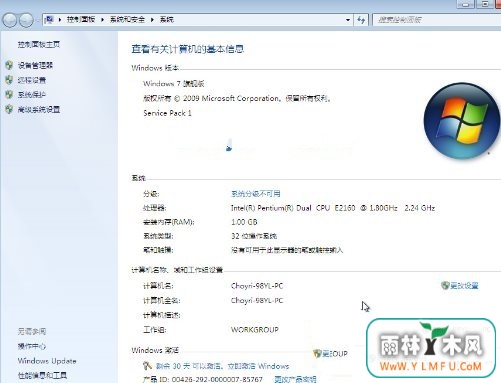
Task: Open 操作中心 link in sidebar
Action: (32, 346)
